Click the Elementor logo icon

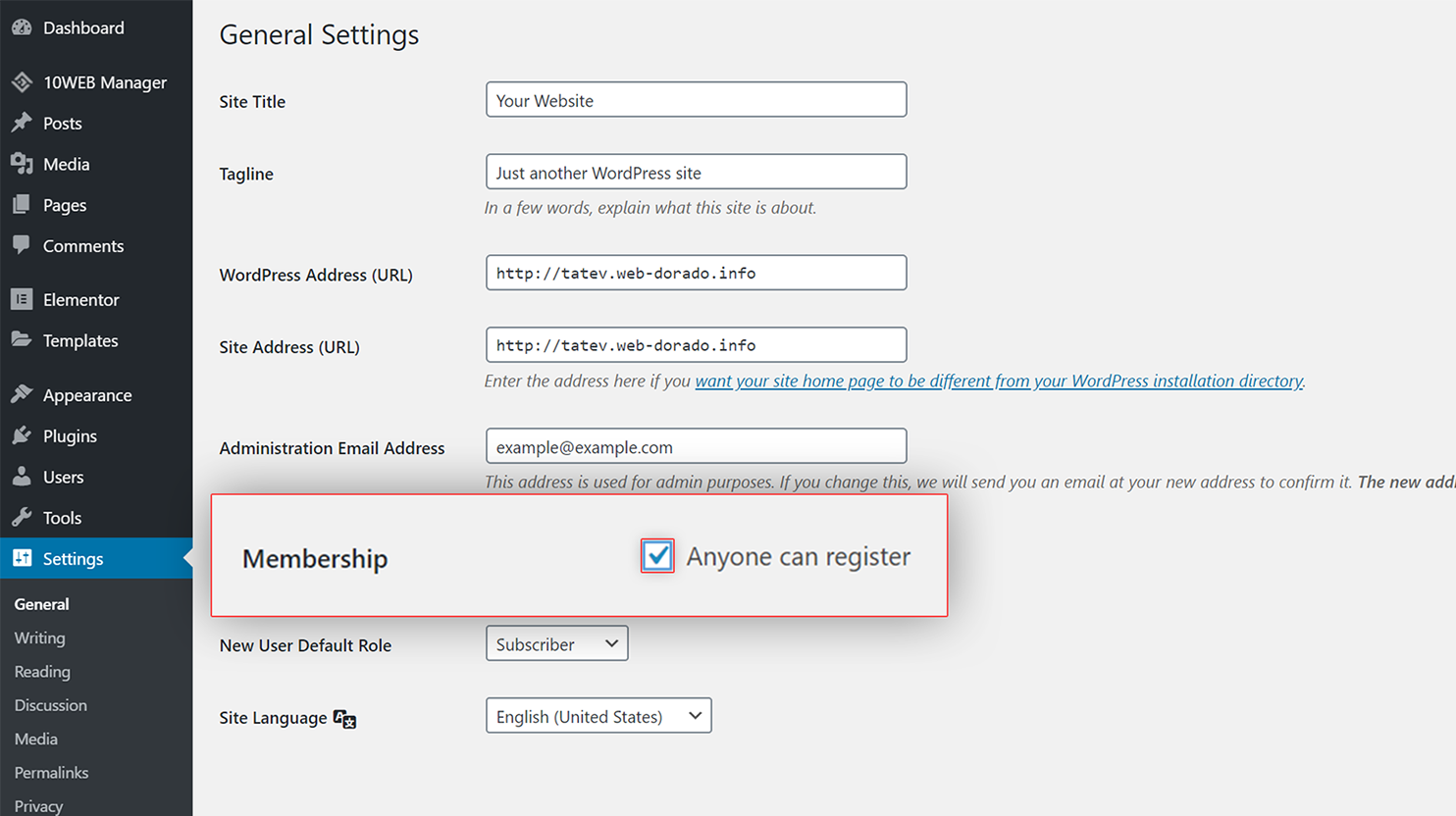tap(22, 299)
